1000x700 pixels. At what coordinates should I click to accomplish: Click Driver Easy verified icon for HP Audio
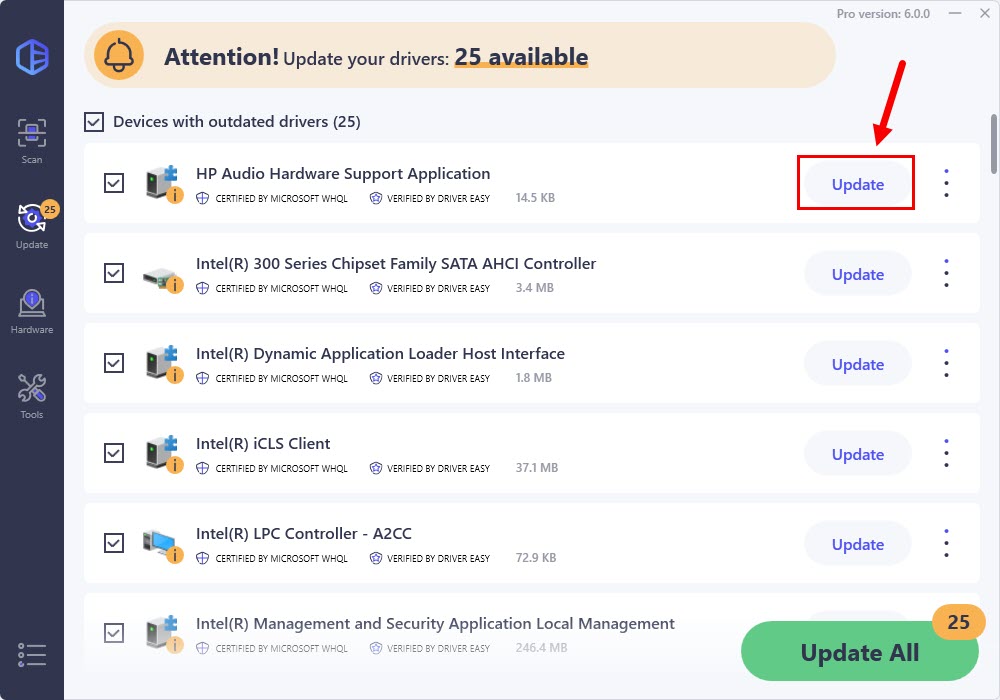tap(376, 198)
